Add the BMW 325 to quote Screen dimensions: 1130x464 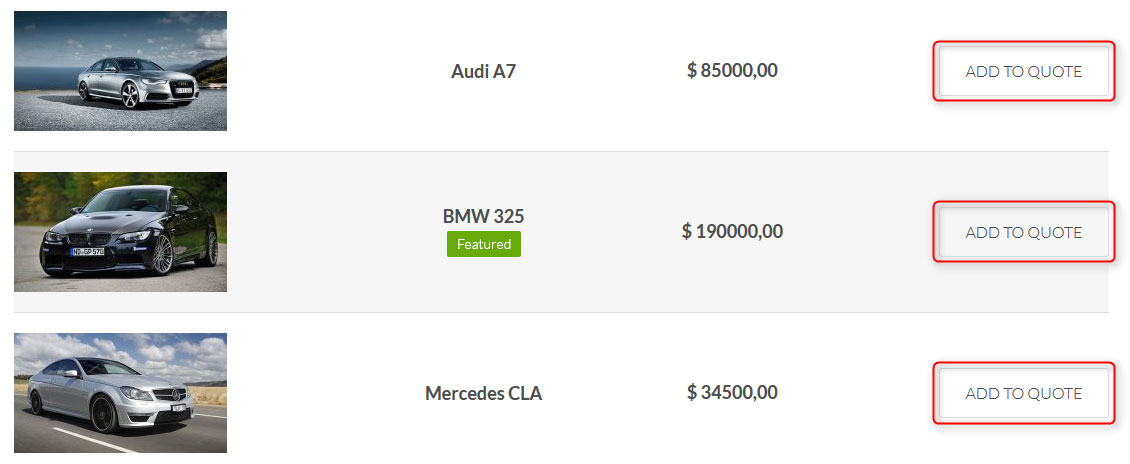(x=1023, y=232)
